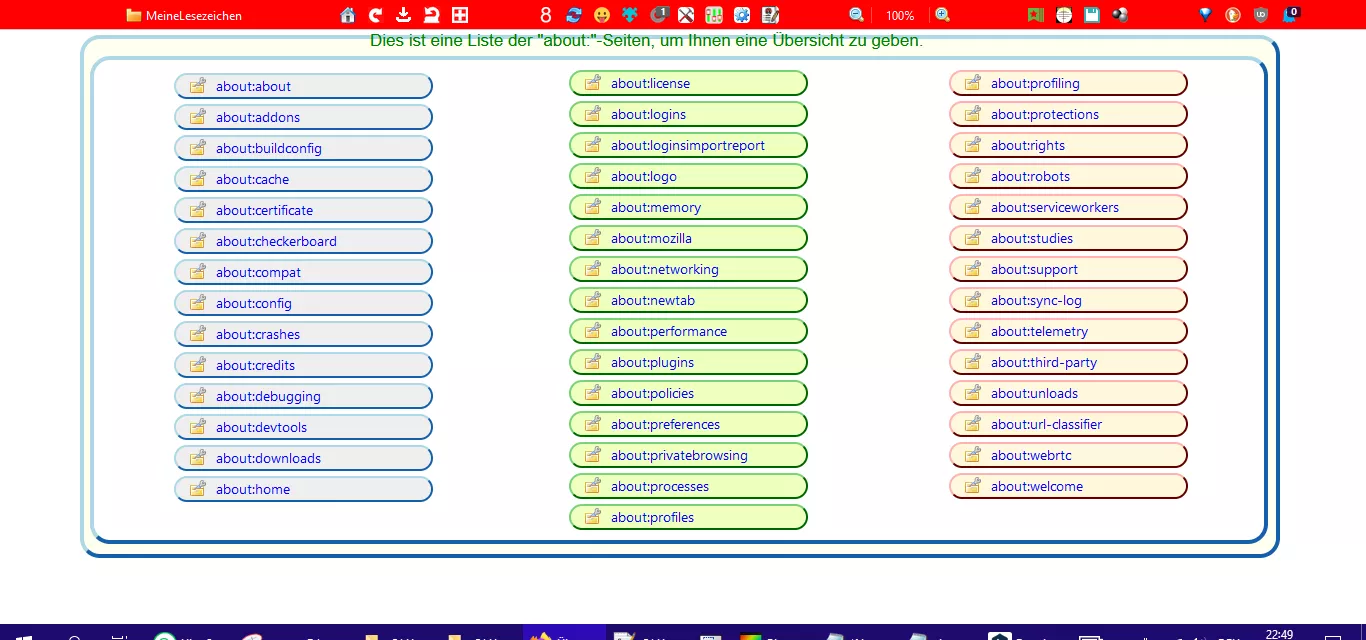Image resolution: width=1366 pixels, height=640 pixels.
Task: Click the white grid square icon
Action: tap(460, 15)
